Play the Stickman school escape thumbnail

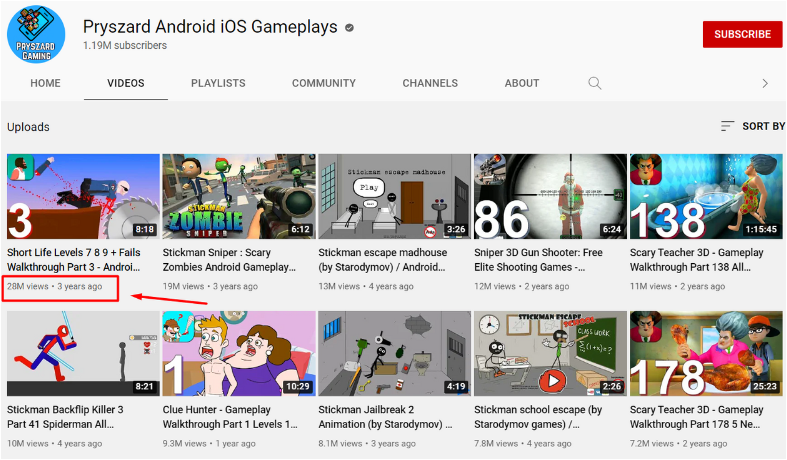click(551, 354)
